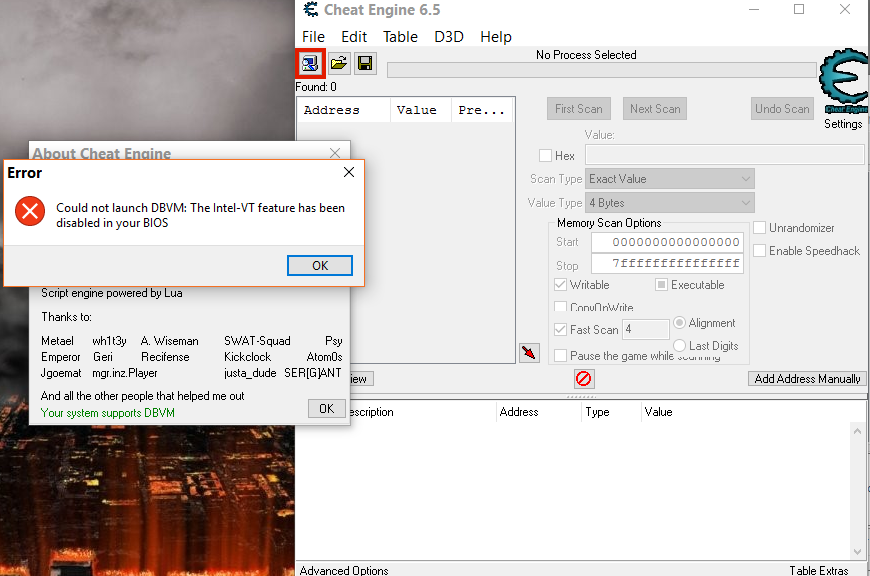Image resolution: width=870 pixels, height=576 pixels.
Task: Enable the Unrandomizer checkbox
Action: (x=760, y=228)
